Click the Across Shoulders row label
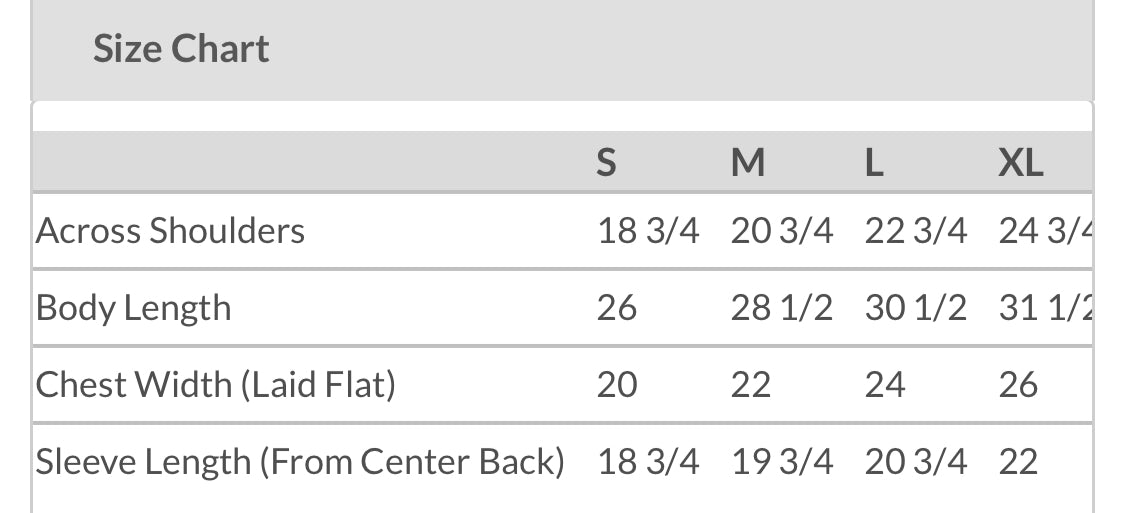Image resolution: width=1125 pixels, height=513 pixels. click(170, 231)
